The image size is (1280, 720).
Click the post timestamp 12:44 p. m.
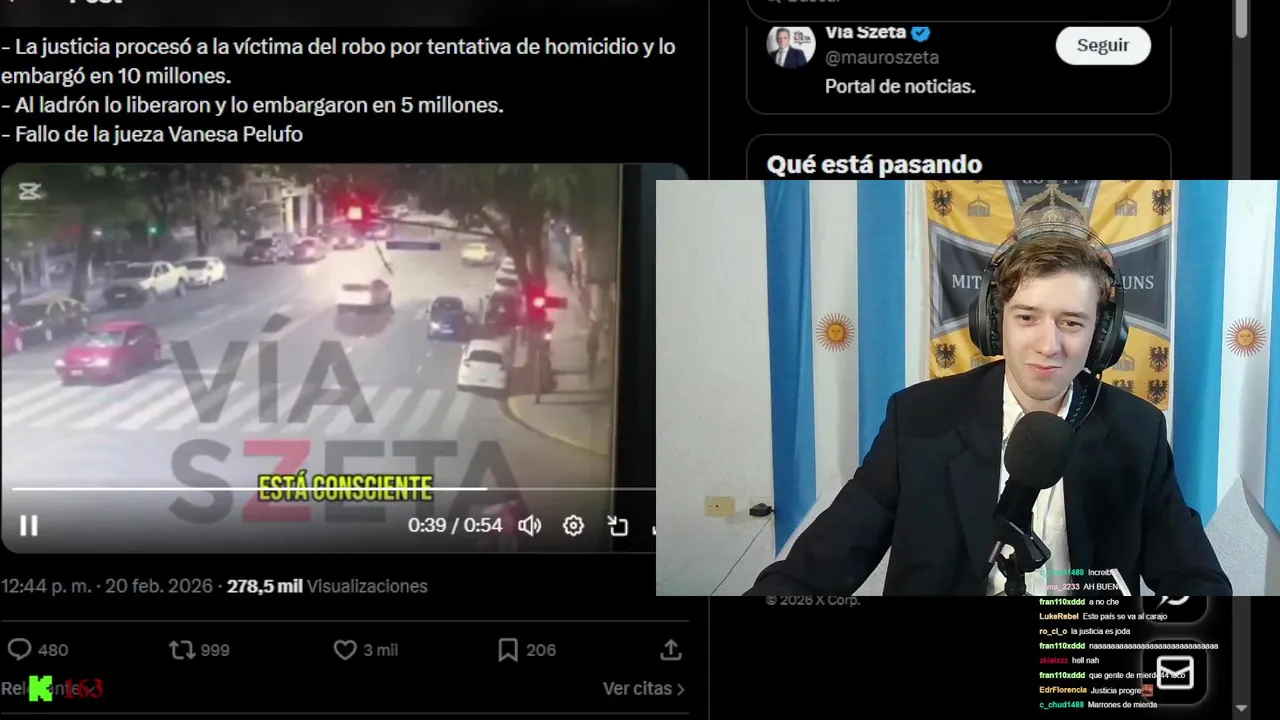[47, 586]
